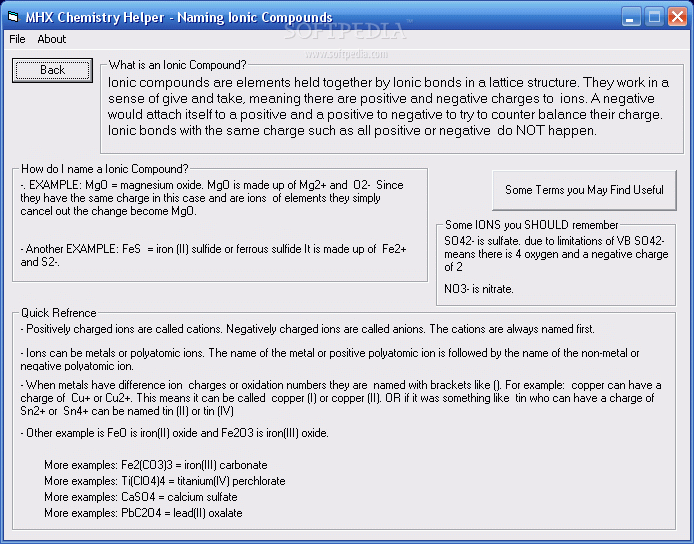The width and height of the screenshot is (694, 544).
Task: Maximize the MHX Chemistry Helper window
Action: click(x=654, y=17)
